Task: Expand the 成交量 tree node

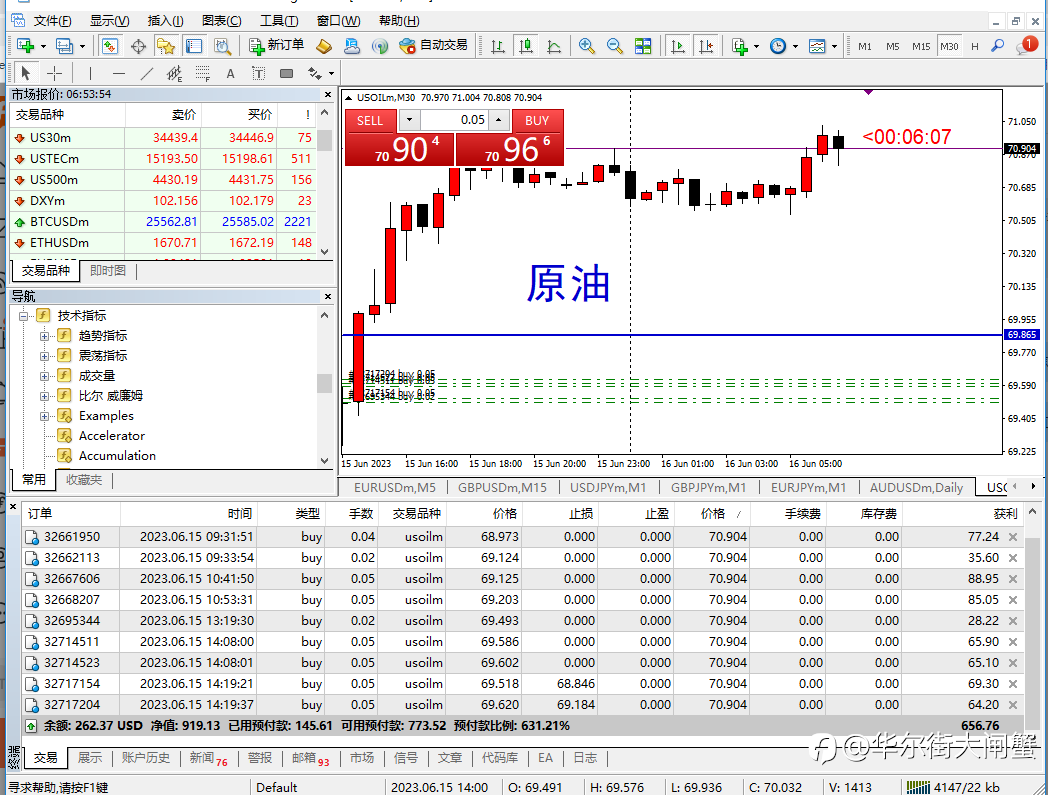Action: [x=44, y=376]
